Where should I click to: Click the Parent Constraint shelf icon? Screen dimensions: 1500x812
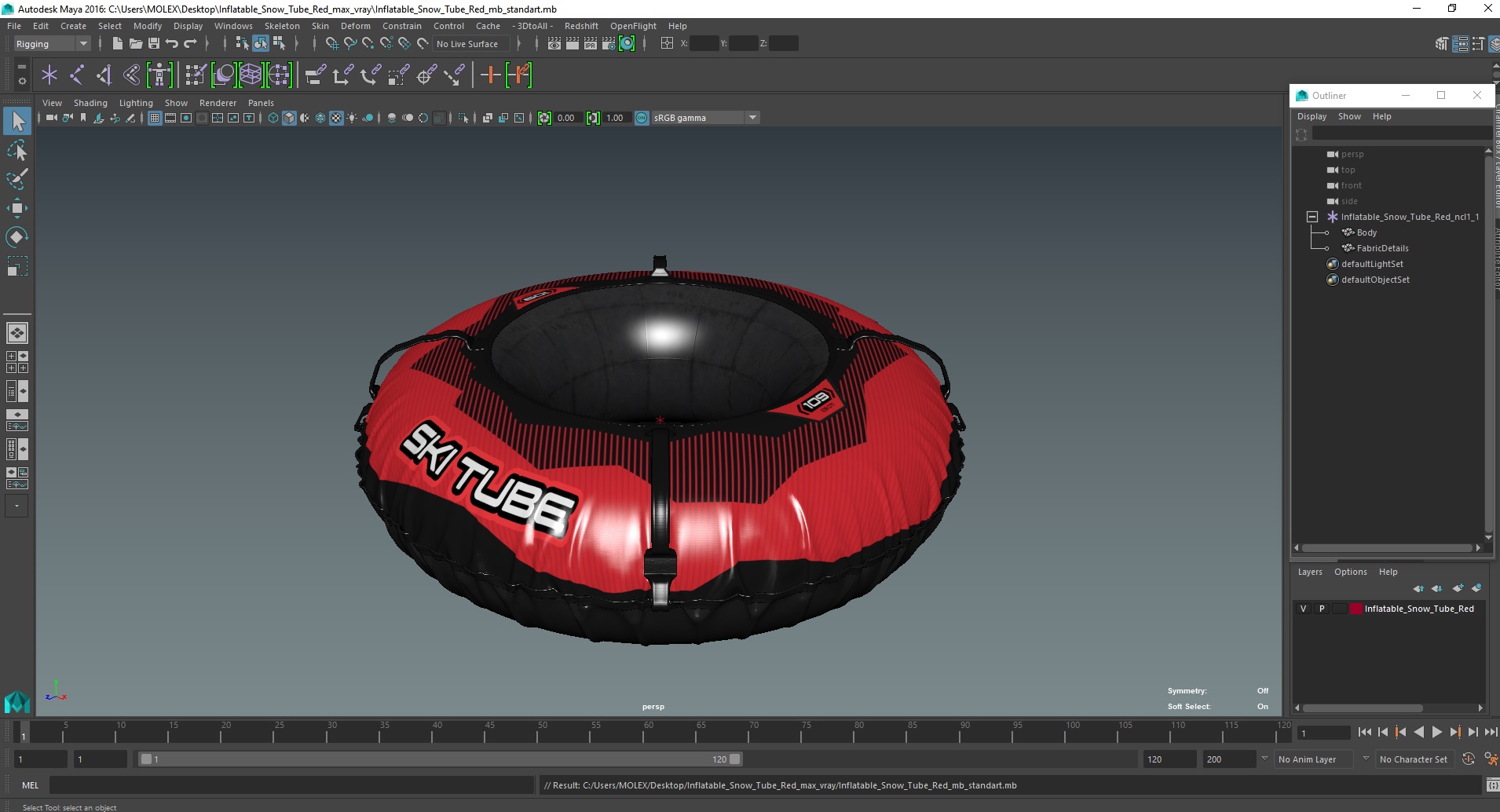tap(316, 75)
